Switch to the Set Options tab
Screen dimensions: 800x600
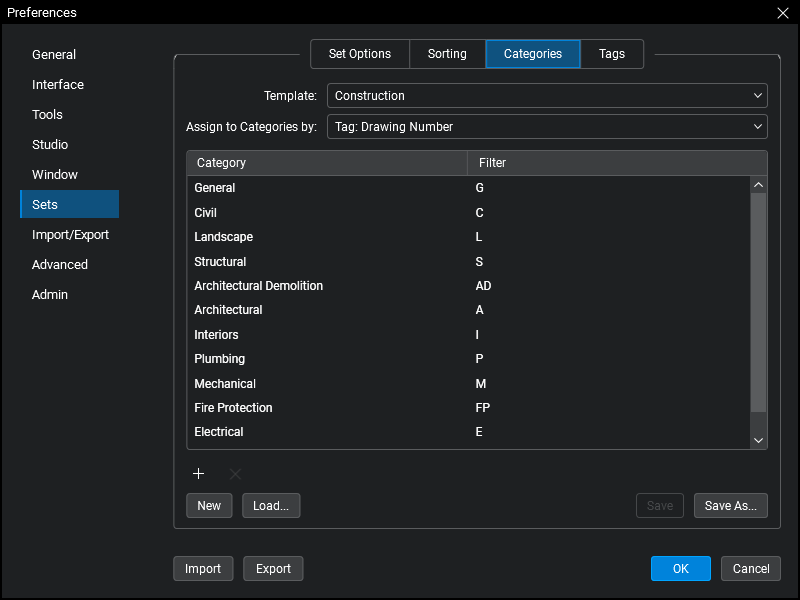(x=359, y=54)
